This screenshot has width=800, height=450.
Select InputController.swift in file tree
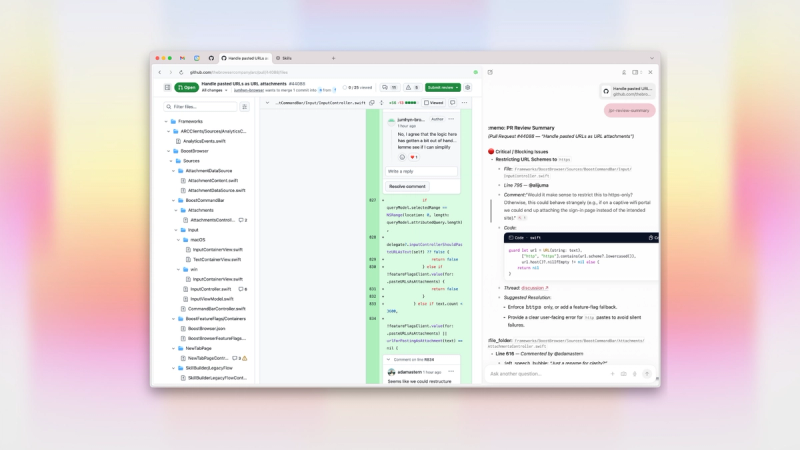[210, 289]
